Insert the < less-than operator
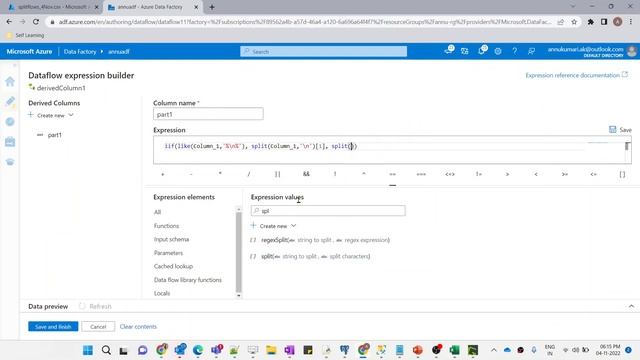The image size is (640, 360). [536, 174]
